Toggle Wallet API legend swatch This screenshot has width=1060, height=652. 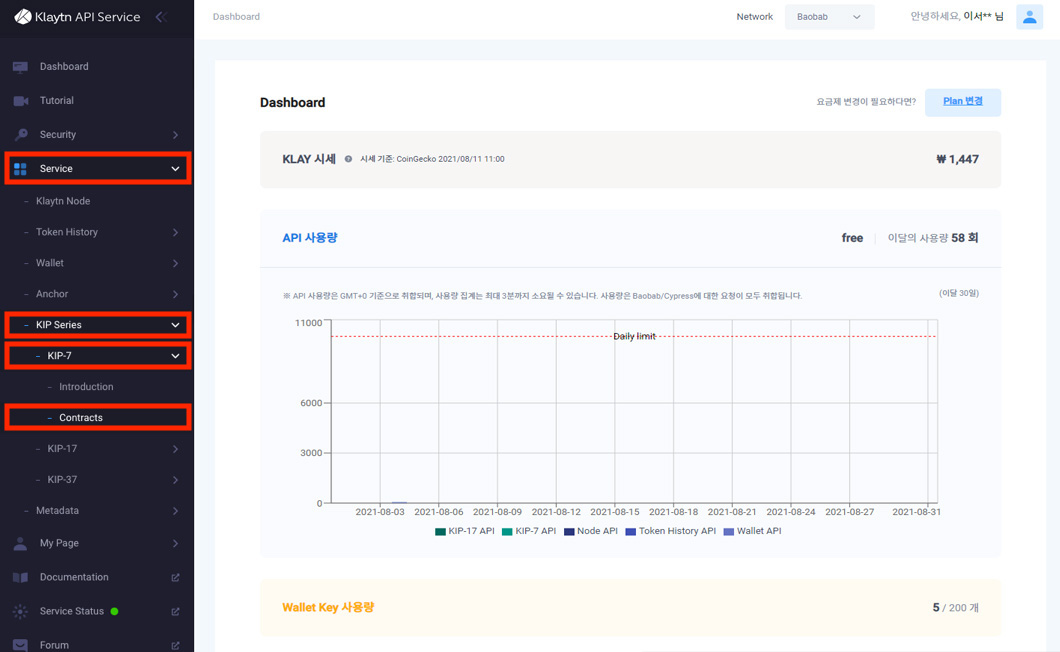tap(729, 532)
